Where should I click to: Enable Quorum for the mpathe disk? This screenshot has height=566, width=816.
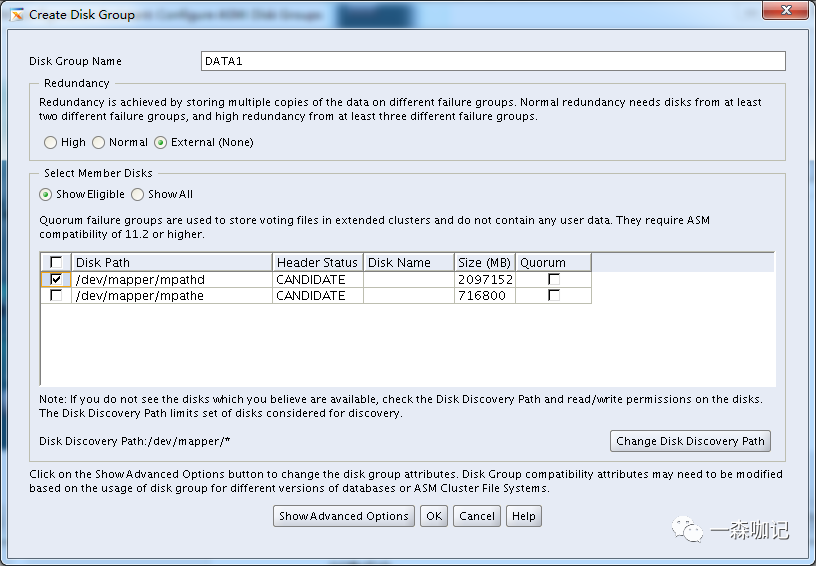(554, 295)
